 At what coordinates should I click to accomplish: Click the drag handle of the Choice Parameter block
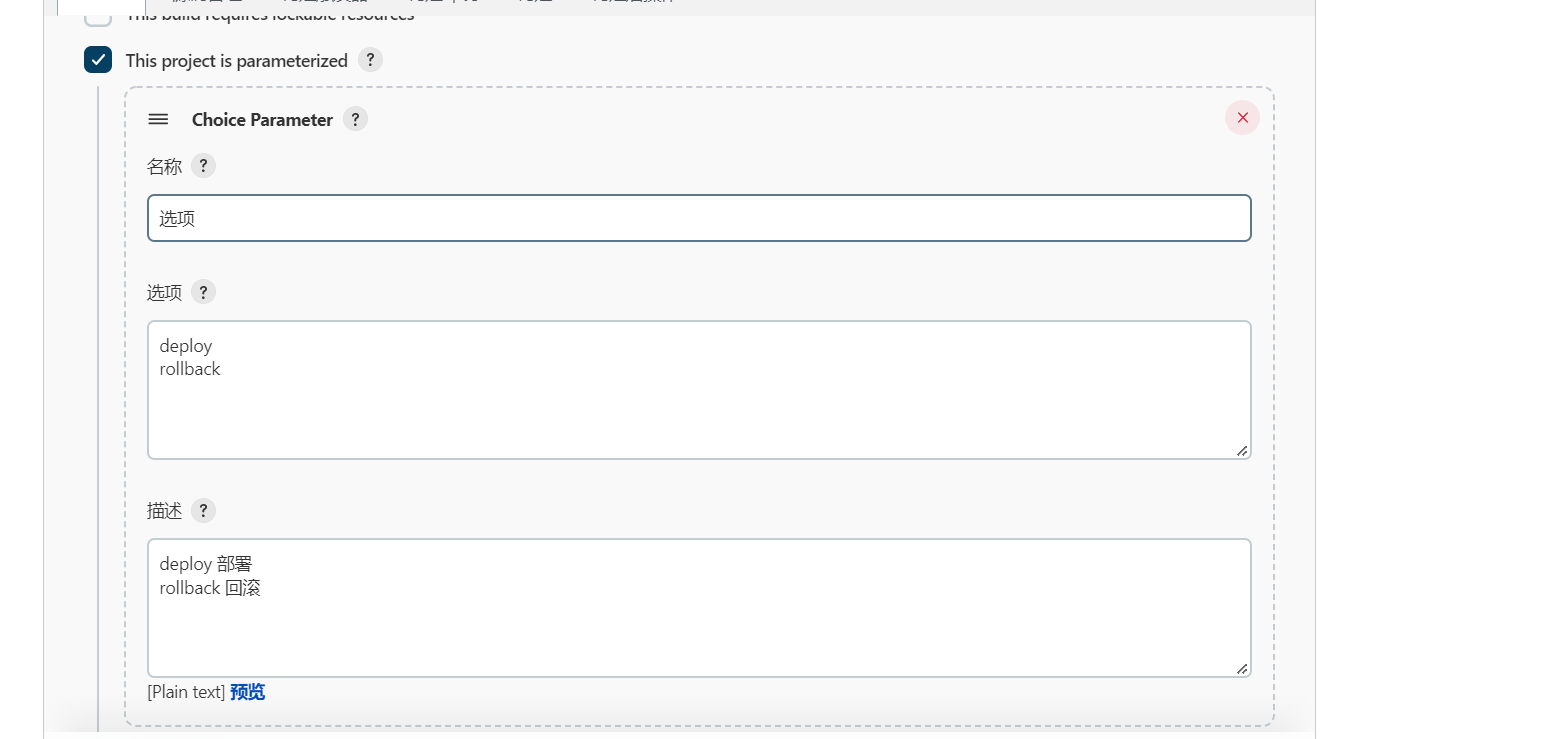point(158,119)
